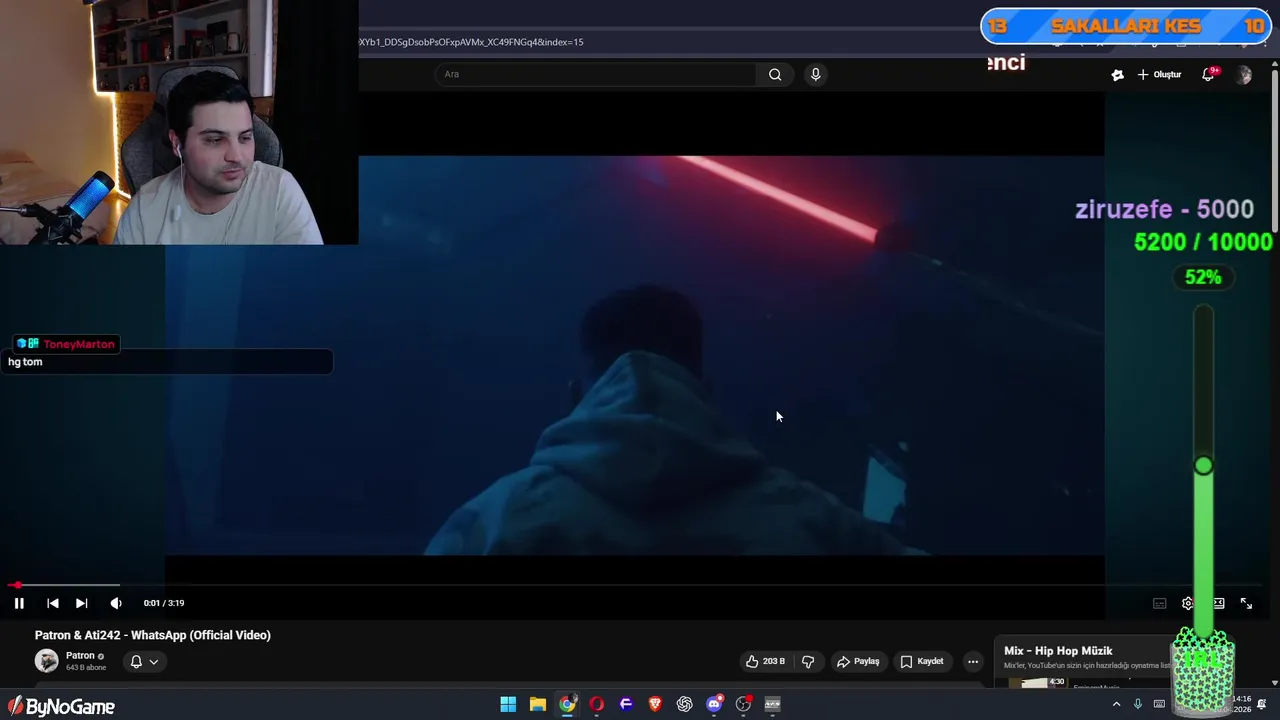Expand channel notification bell dropdown
The width and height of the screenshot is (1280, 720).
(144, 661)
